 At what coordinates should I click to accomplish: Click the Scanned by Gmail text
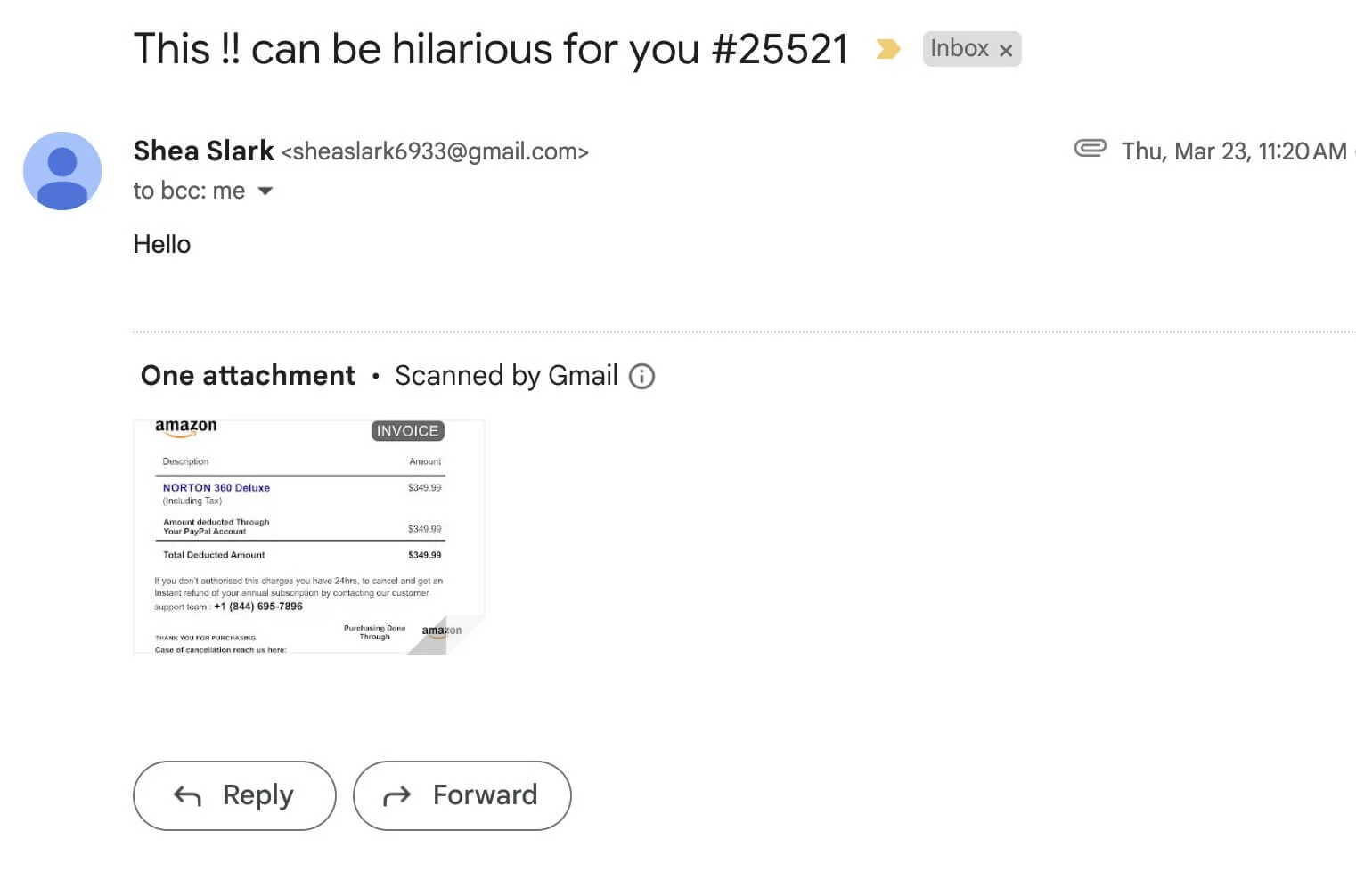click(506, 376)
